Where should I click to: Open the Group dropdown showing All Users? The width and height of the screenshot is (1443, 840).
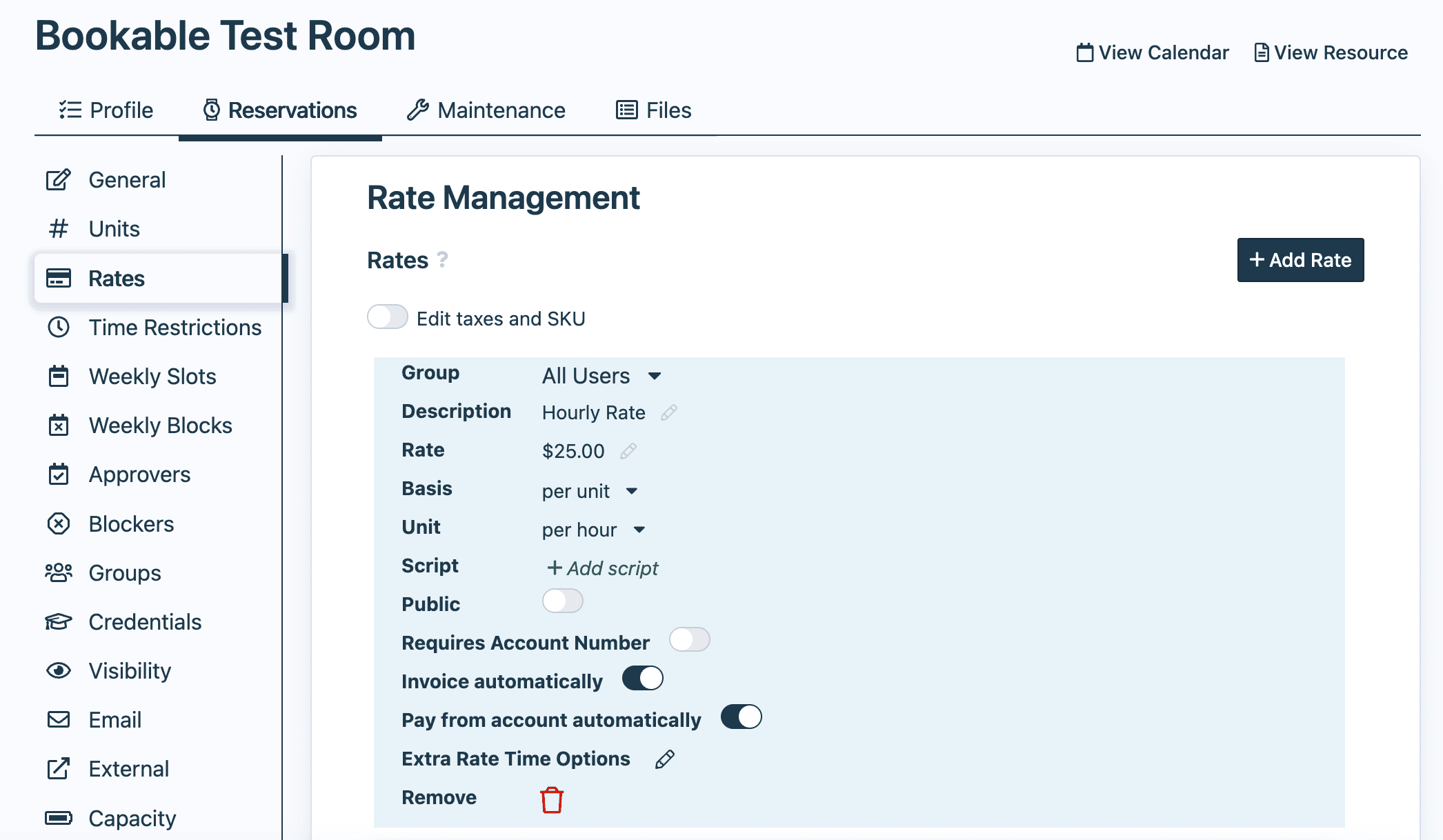[x=601, y=375]
